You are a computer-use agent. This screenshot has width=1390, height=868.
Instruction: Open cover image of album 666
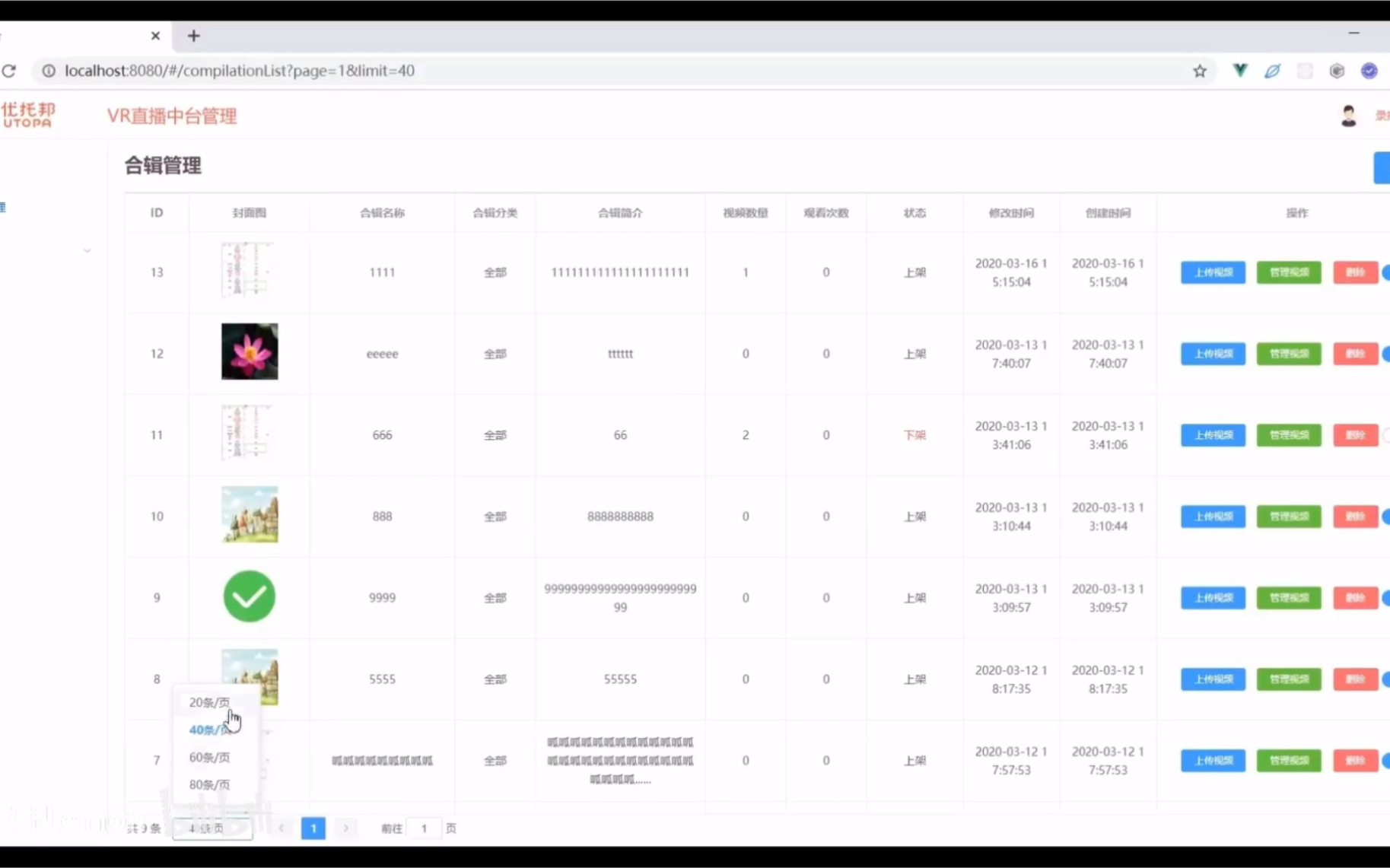(250, 433)
